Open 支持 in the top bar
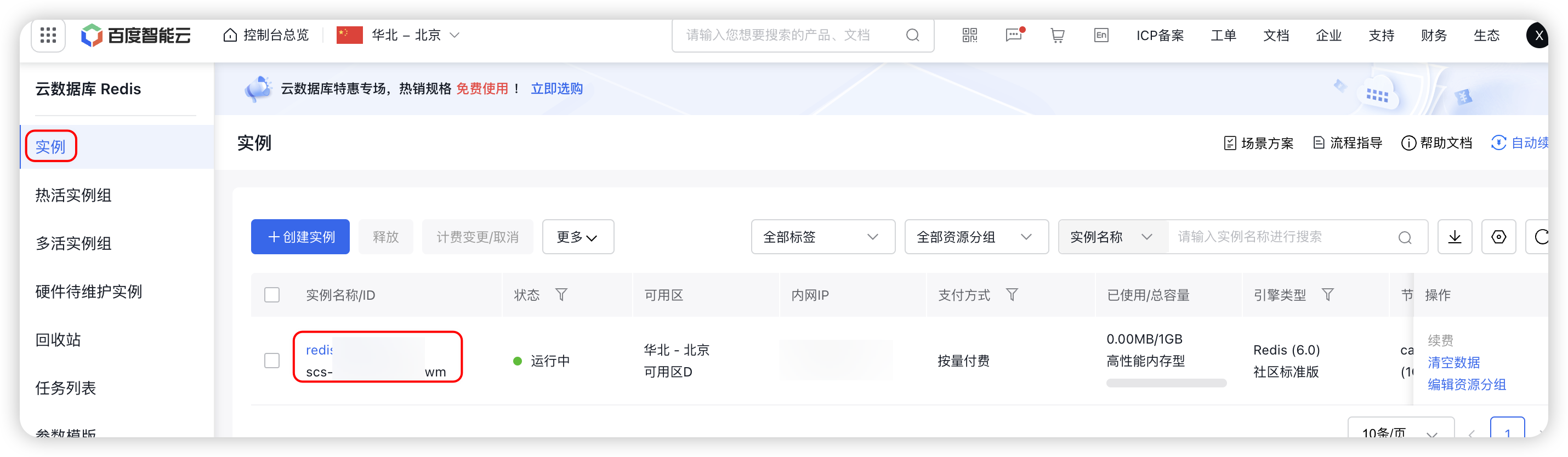The height and width of the screenshot is (457, 1568). coord(1381,35)
